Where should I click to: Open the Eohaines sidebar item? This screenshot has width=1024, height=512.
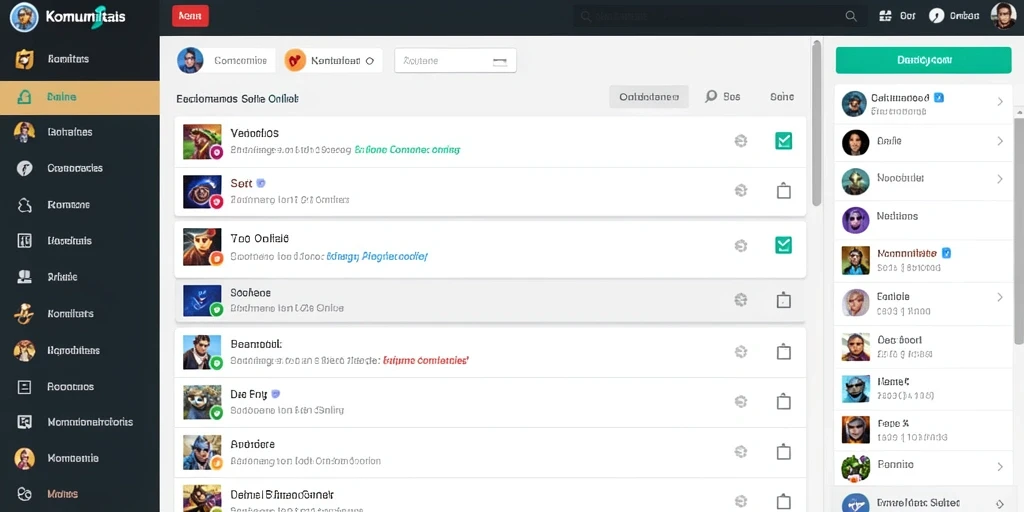click(80, 132)
